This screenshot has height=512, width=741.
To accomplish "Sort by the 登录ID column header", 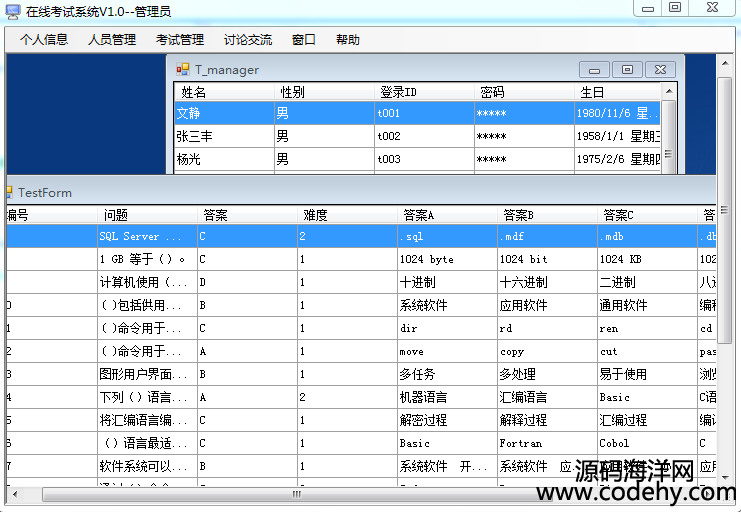I will [424, 92].
